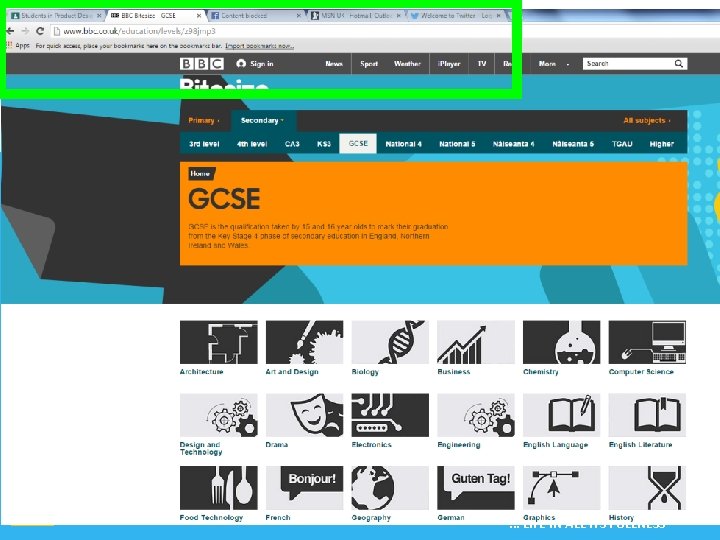Open the BBC iPlayer link
The width and height of the screenshot is (720, 540).
(449, 64)
